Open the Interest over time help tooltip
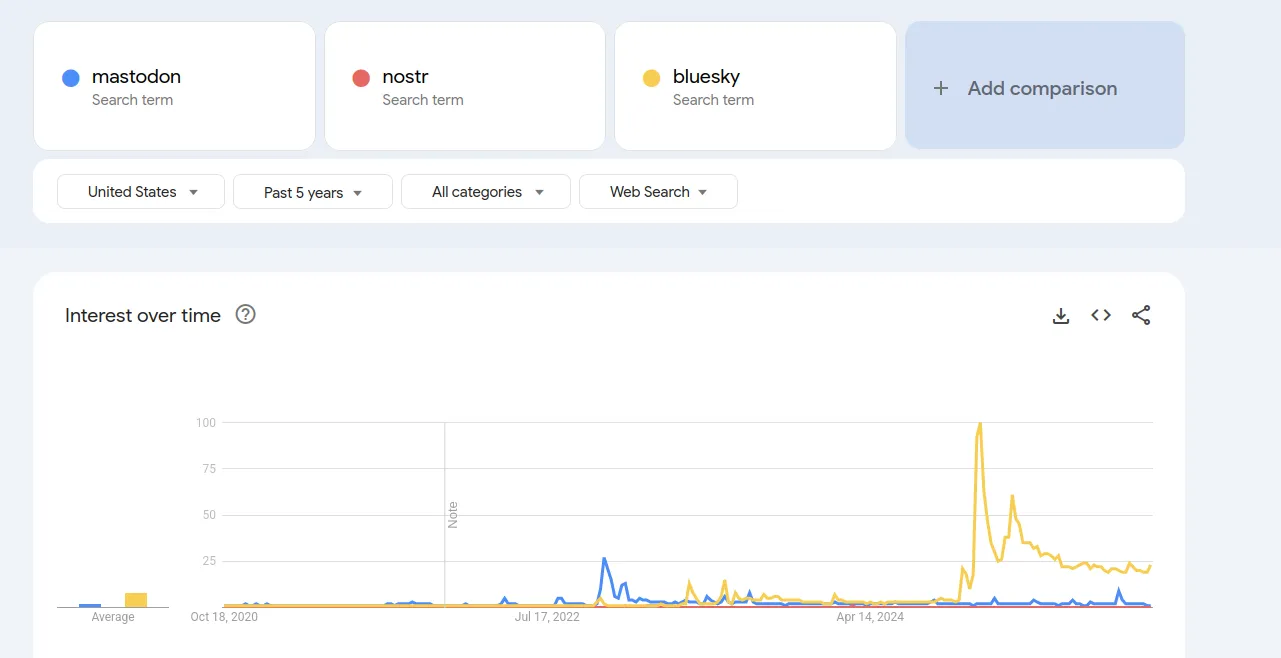The image size is (1281, 658). coord(245,315)
